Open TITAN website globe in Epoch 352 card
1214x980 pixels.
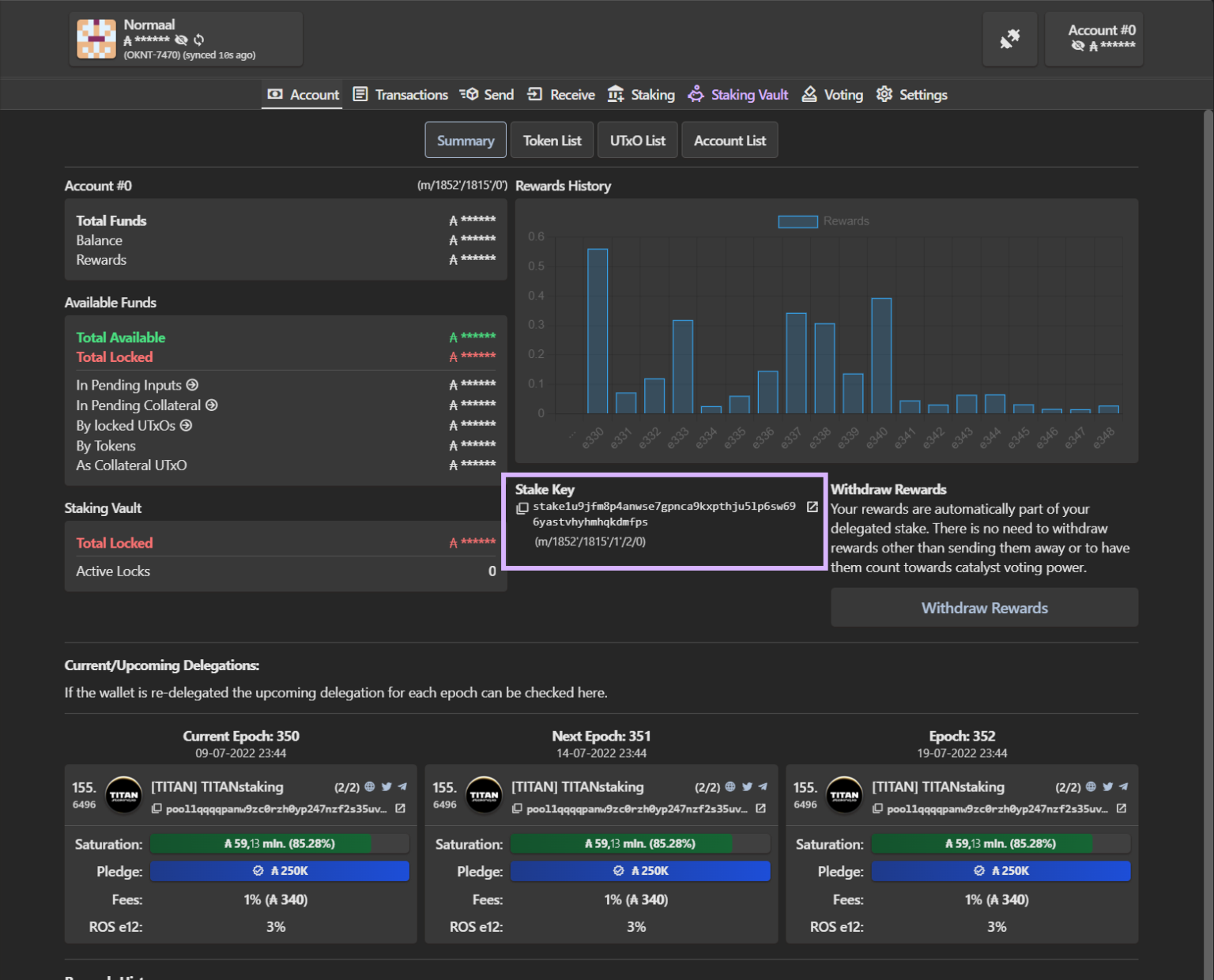(x=1091, y=787)
